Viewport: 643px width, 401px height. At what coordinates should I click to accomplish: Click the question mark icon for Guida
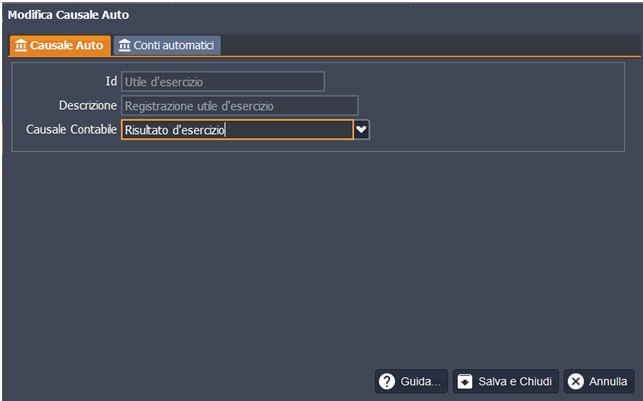click(387, 382)
